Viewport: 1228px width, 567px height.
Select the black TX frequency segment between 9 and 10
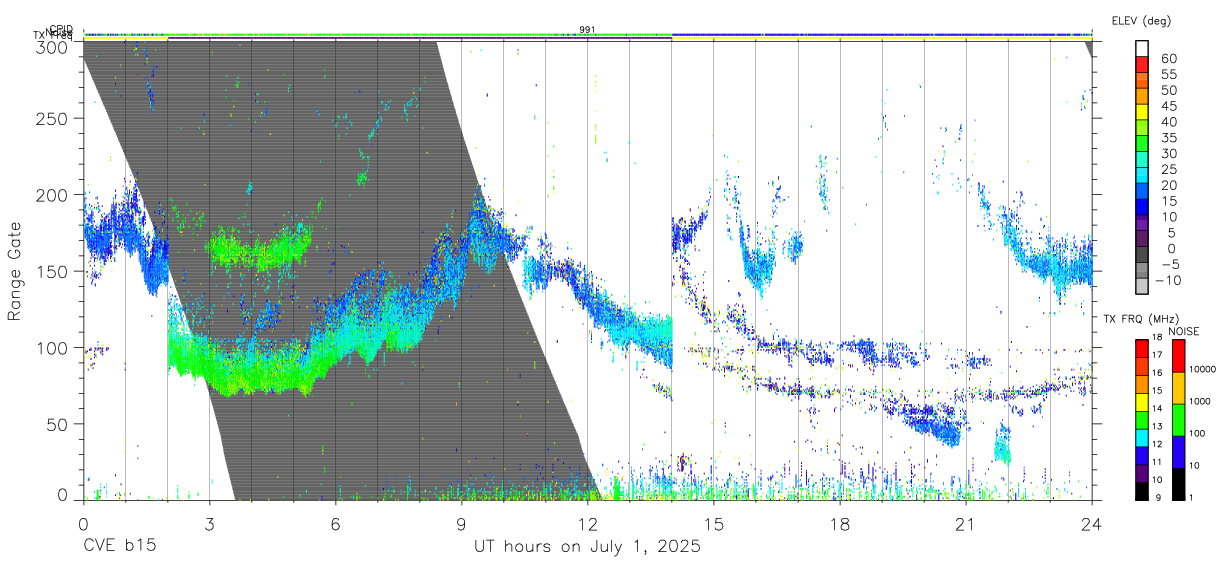[1142, 490]
